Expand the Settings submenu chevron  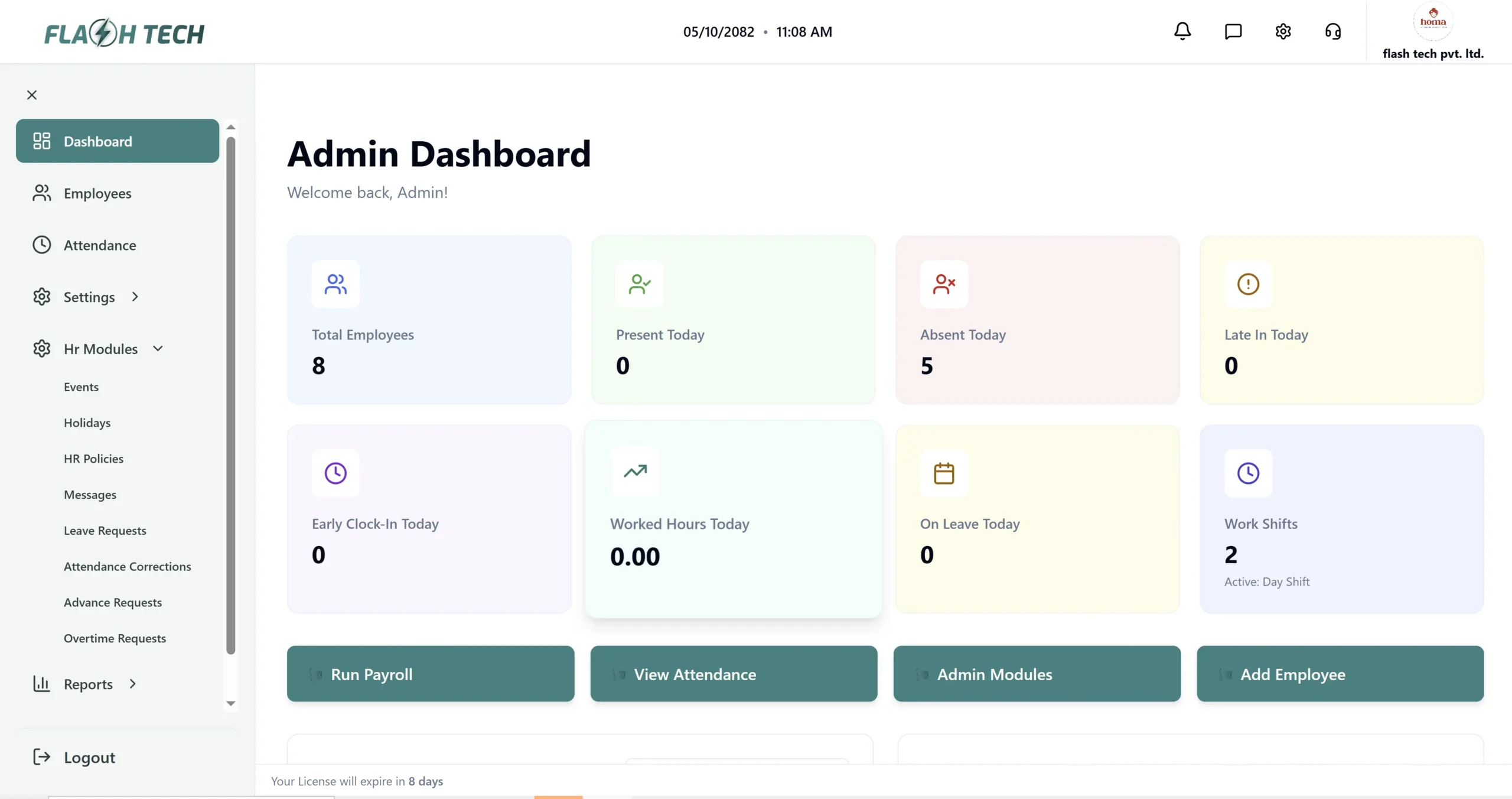tap(135, 297)
